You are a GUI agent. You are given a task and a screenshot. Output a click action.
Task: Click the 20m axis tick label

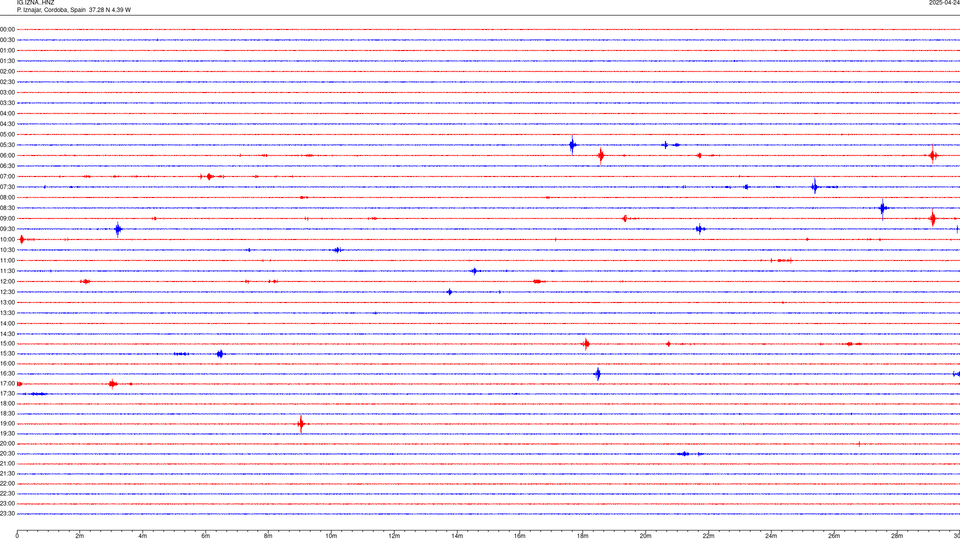click(645, 536)
